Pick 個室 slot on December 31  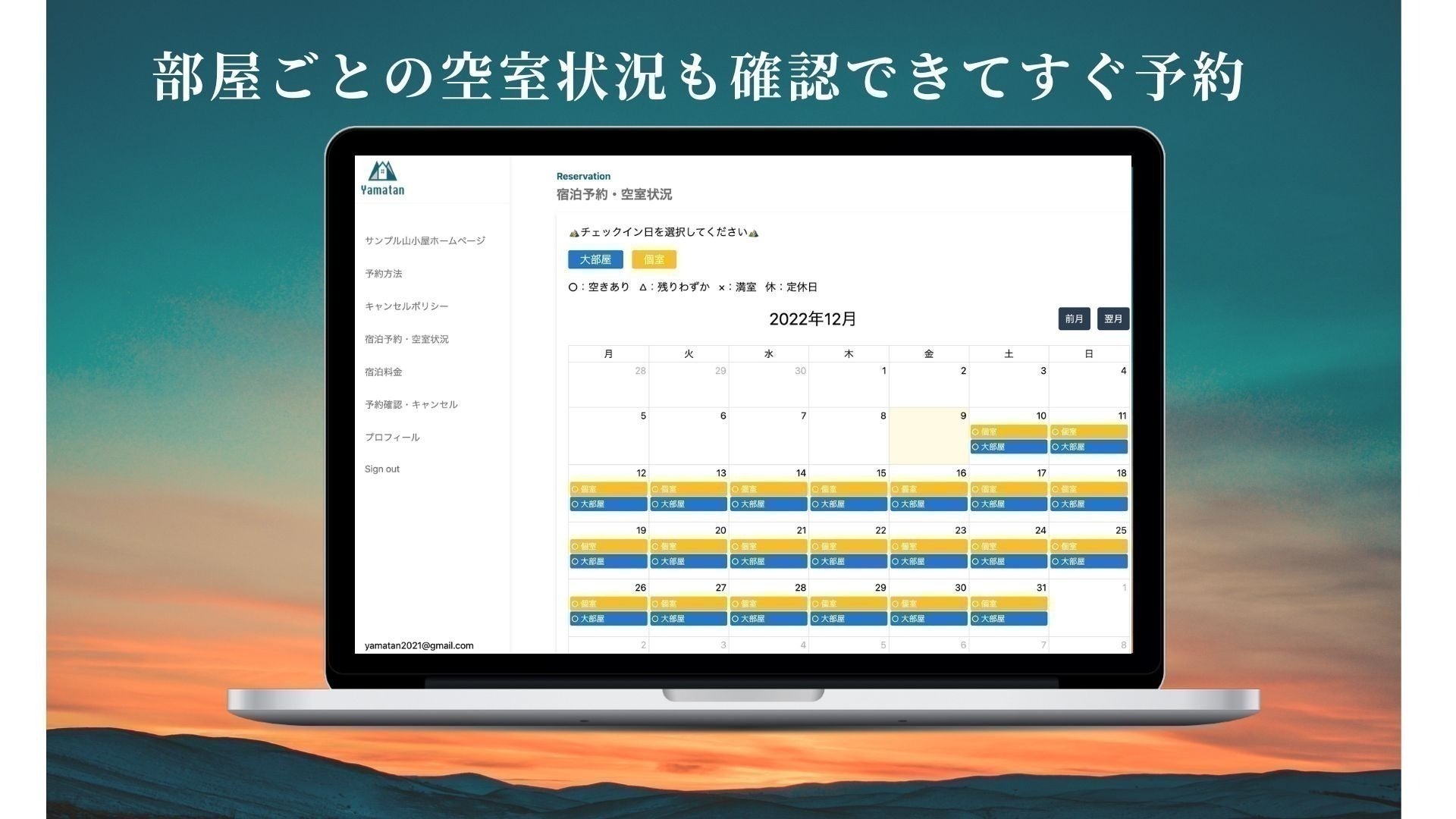1009,604
